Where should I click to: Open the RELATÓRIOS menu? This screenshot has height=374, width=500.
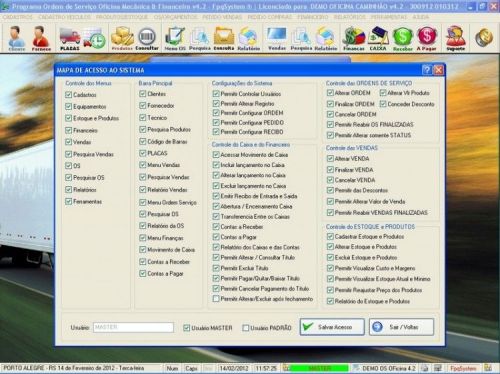click(350, 17)
